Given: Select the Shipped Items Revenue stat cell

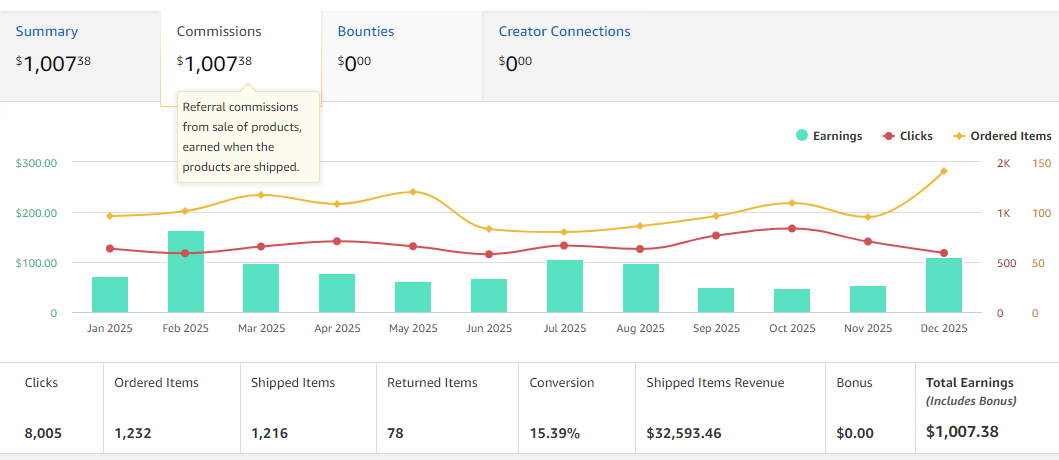Looking at the screenshot, I should pyautogui.click(x=729, y=408).
